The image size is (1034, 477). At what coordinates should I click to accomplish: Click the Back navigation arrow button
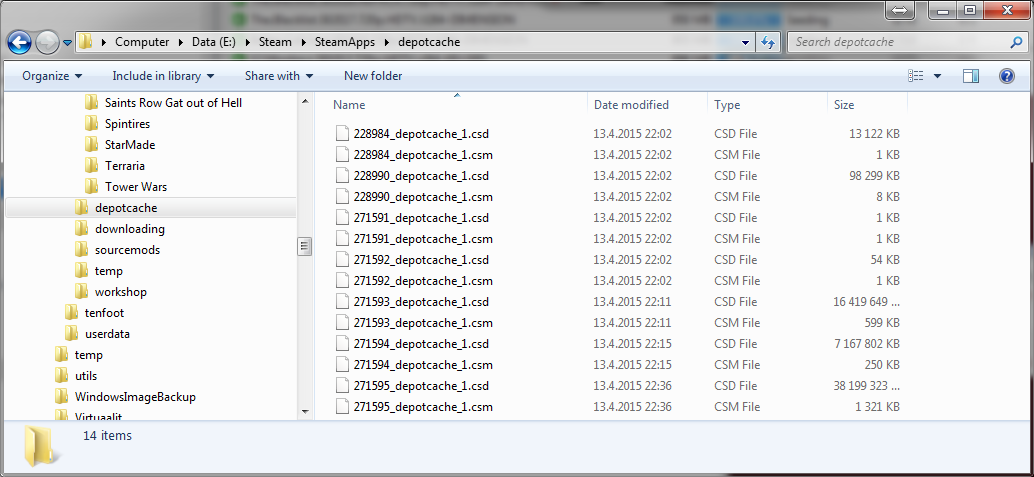pos(19,43)
